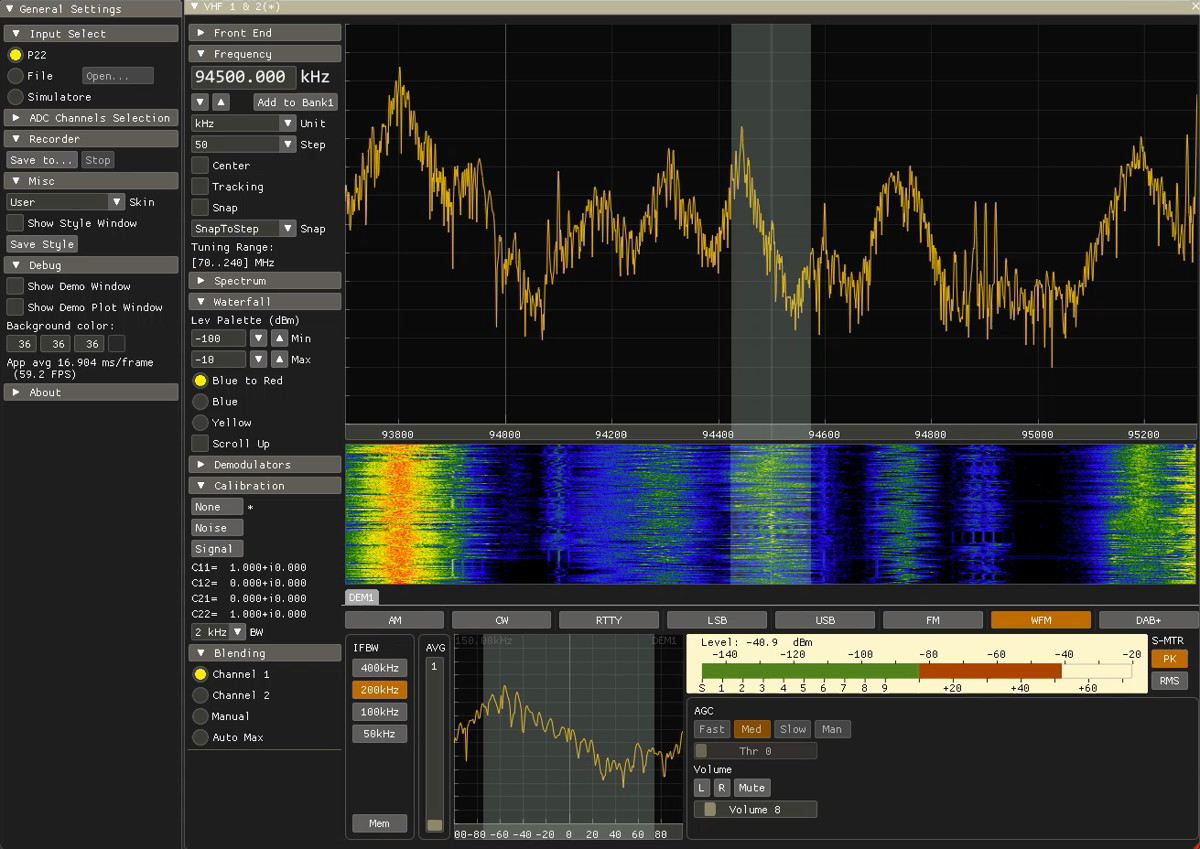Select the P22 input radio button

(x=15, y=55)
